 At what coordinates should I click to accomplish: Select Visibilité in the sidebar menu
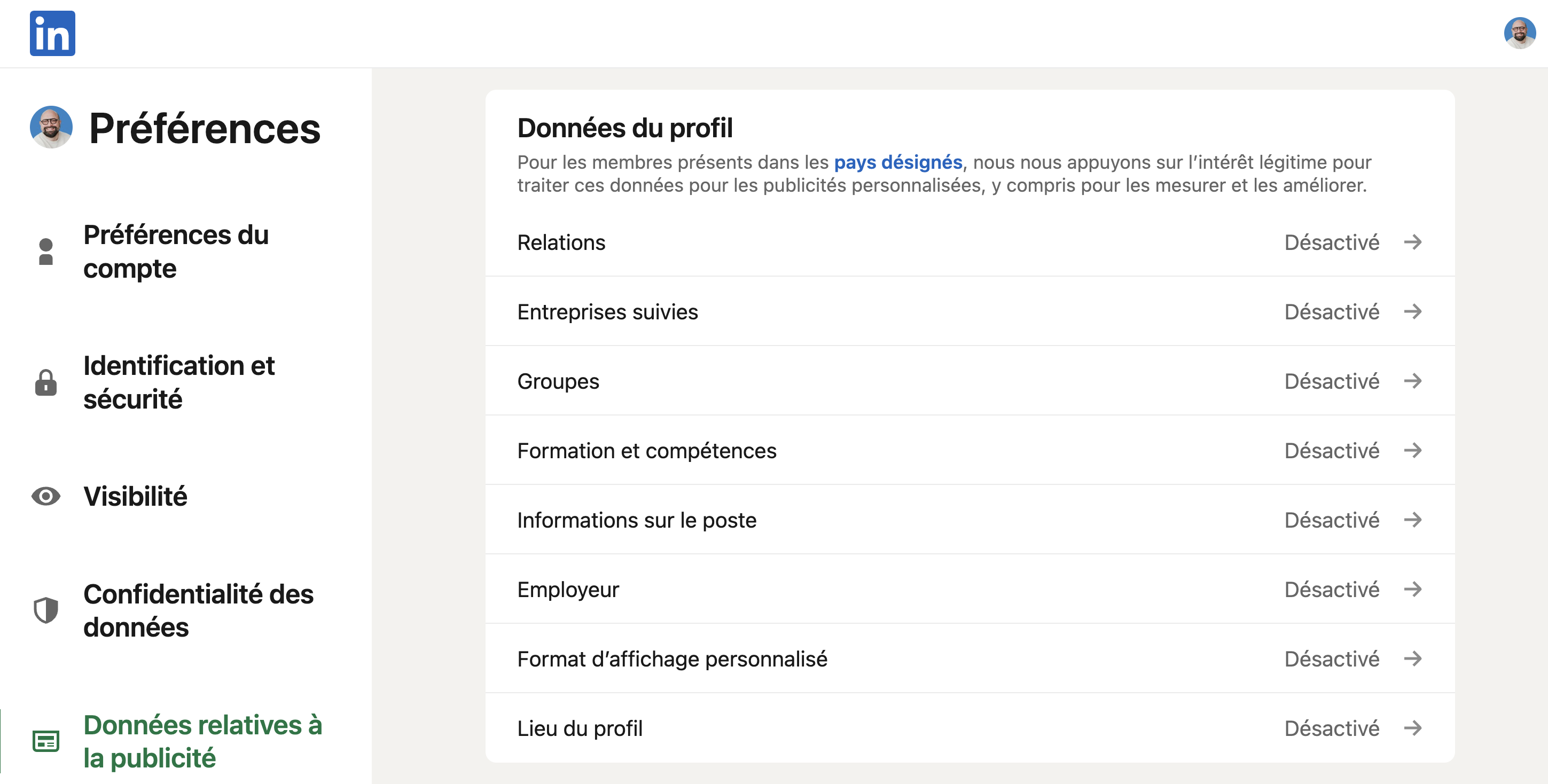tap(135, 496)
